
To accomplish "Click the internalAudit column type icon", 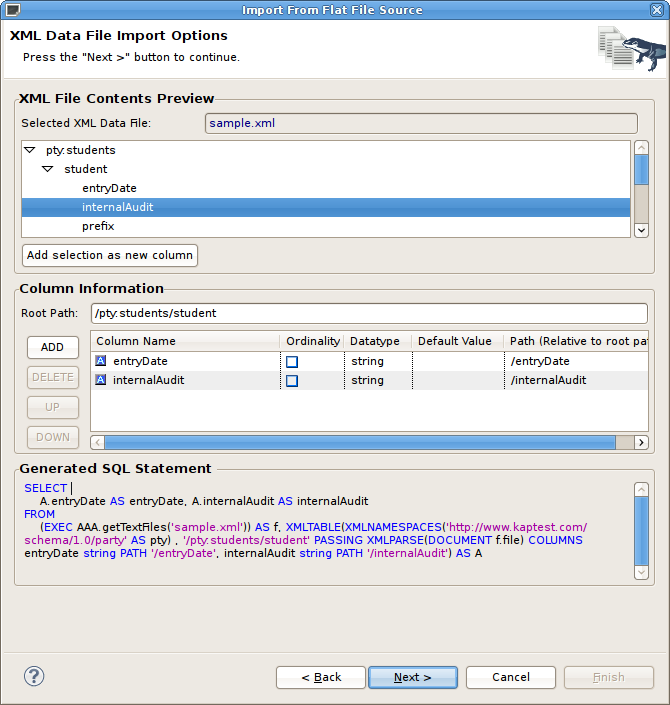I will point(100,381).
